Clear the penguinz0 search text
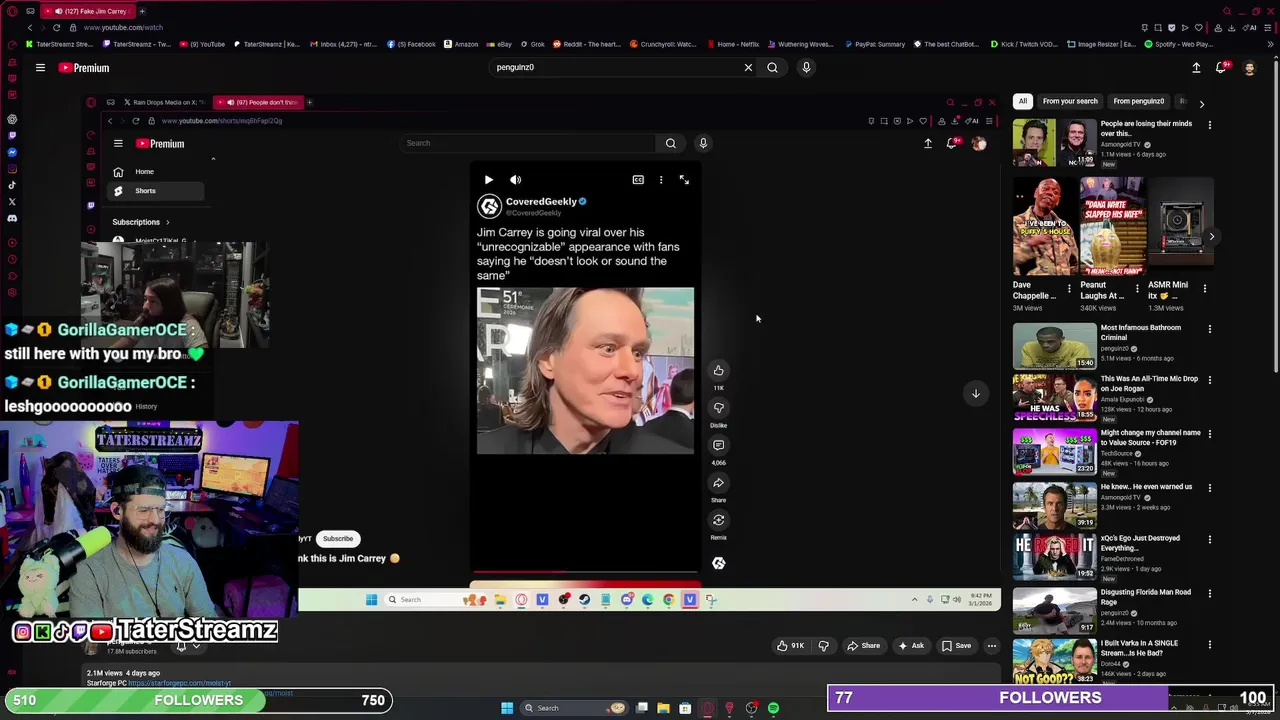Screen dimensions: 1280x720 coord(748,68)
